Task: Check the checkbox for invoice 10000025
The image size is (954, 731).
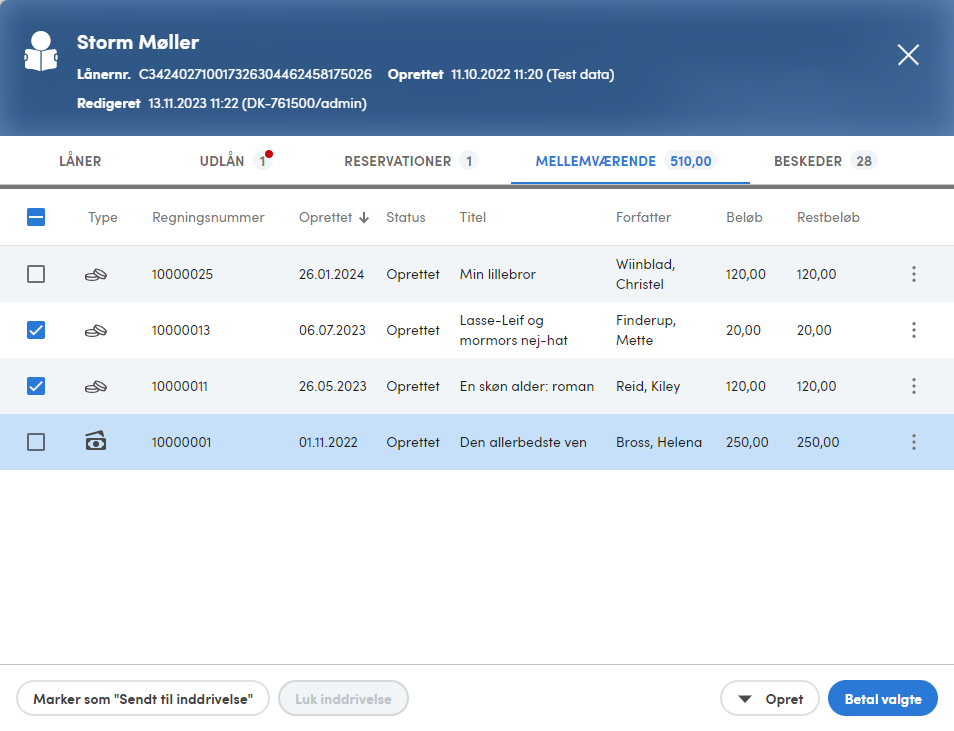Action: click(x=36, y=274)
